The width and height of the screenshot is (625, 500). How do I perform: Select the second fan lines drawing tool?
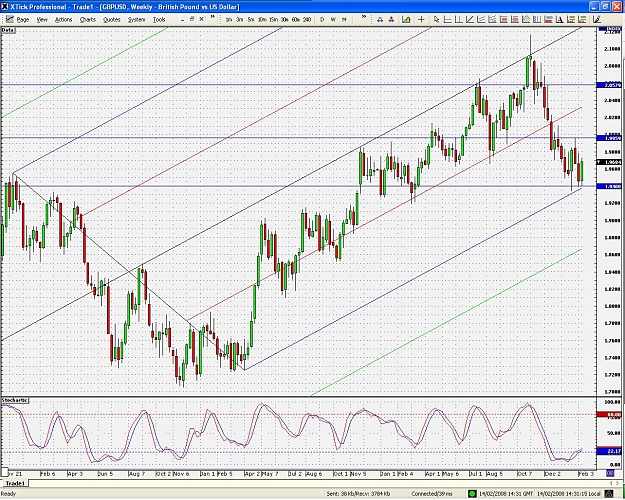click(x=492, y=19)
